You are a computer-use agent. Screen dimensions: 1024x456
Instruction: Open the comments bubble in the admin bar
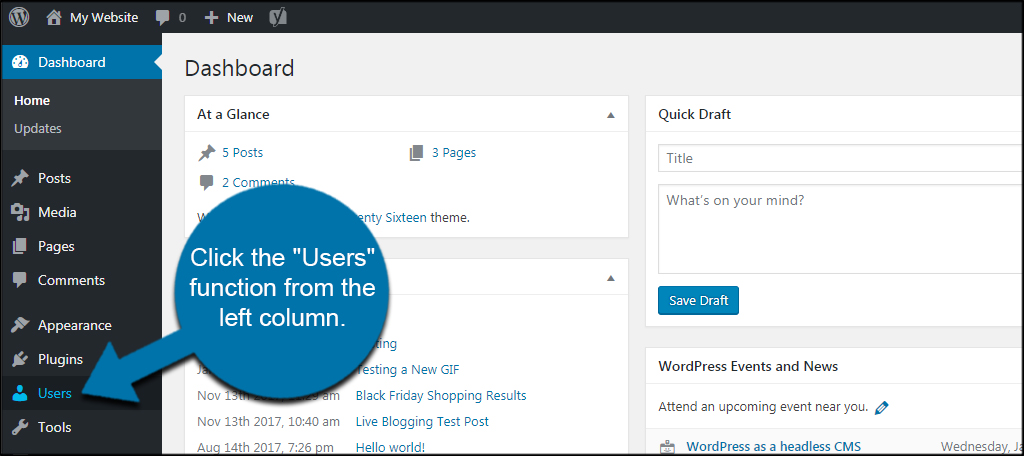tap(163, 18)
